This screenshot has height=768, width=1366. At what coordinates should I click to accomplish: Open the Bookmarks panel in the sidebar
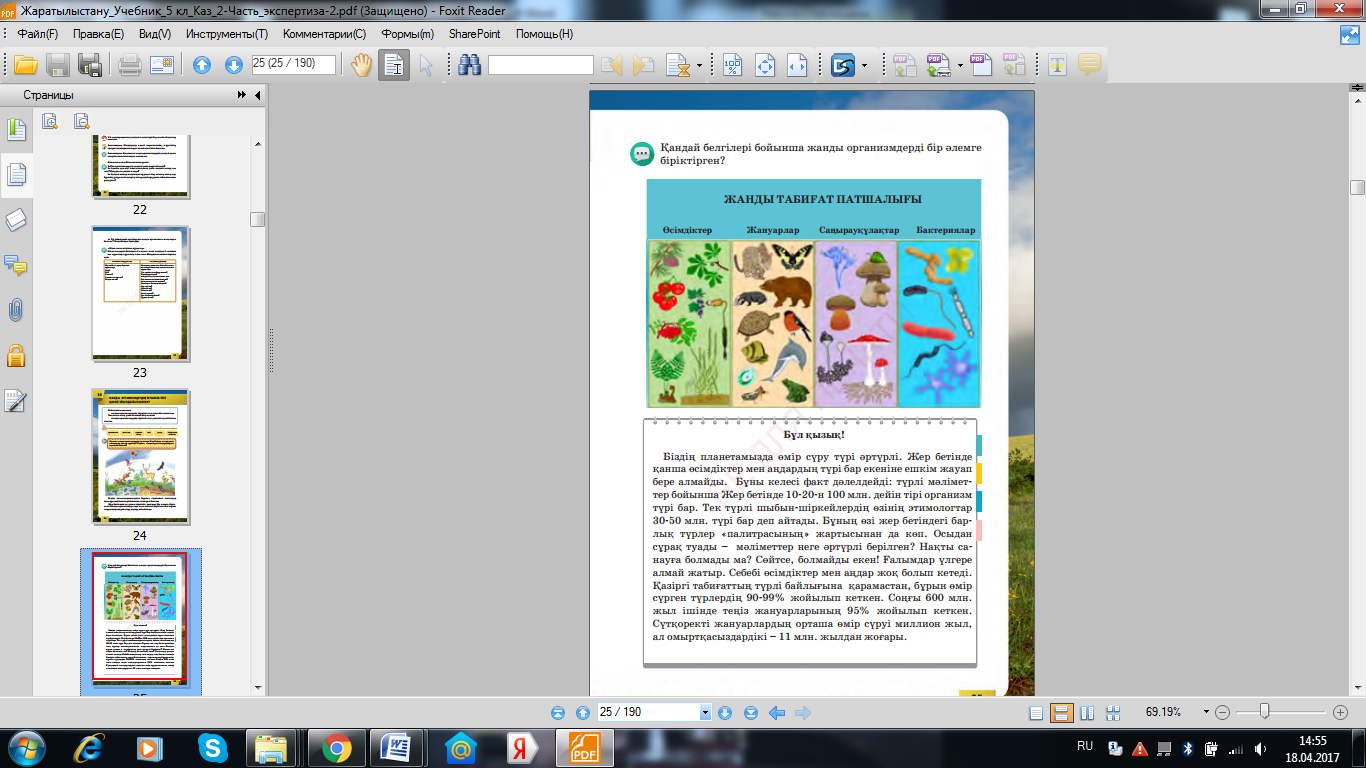(16, 129)
